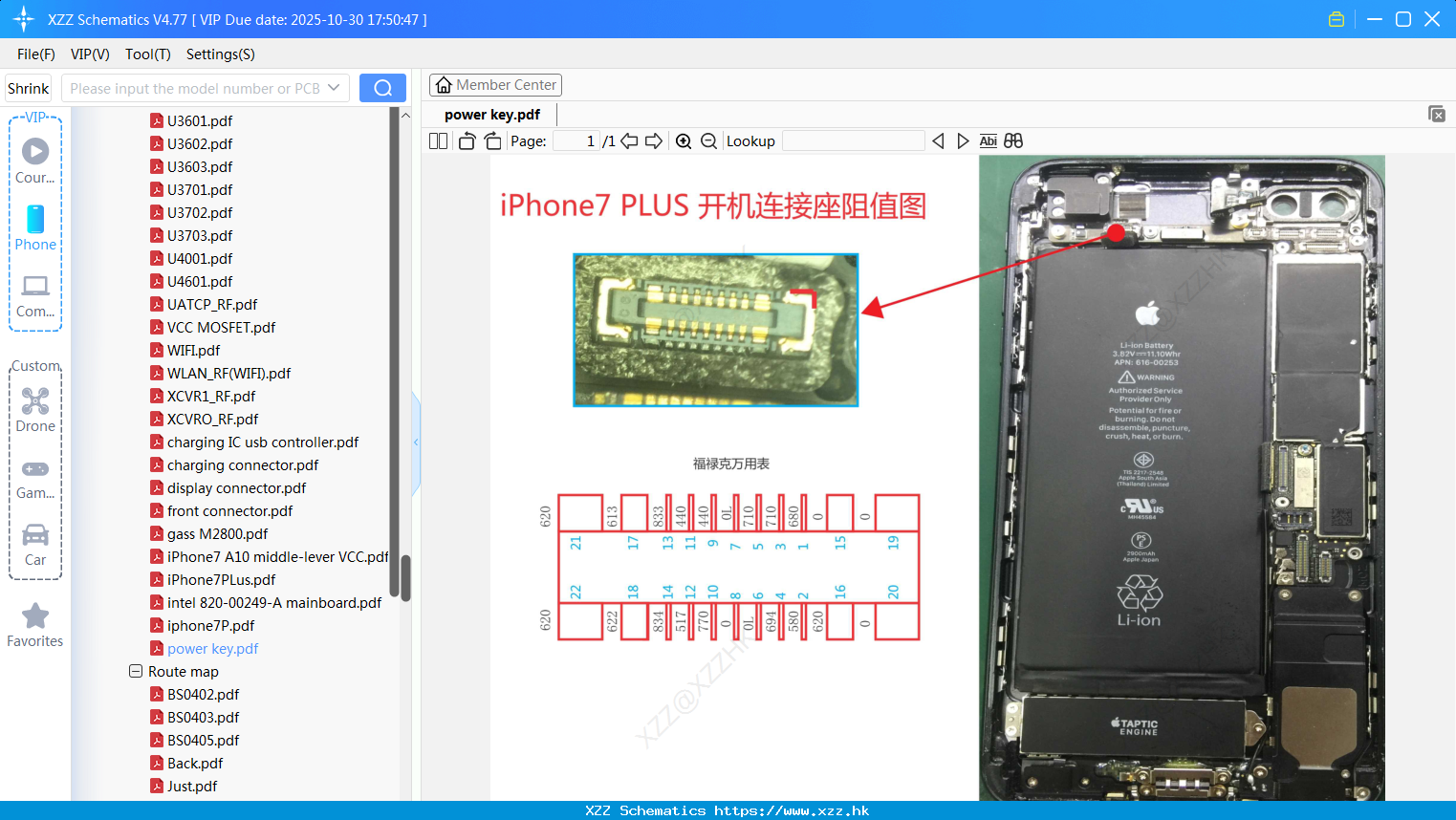Open the model number dropdown arrow
The width and height of the screenshot is (1456, 820).
click(334, 88)
